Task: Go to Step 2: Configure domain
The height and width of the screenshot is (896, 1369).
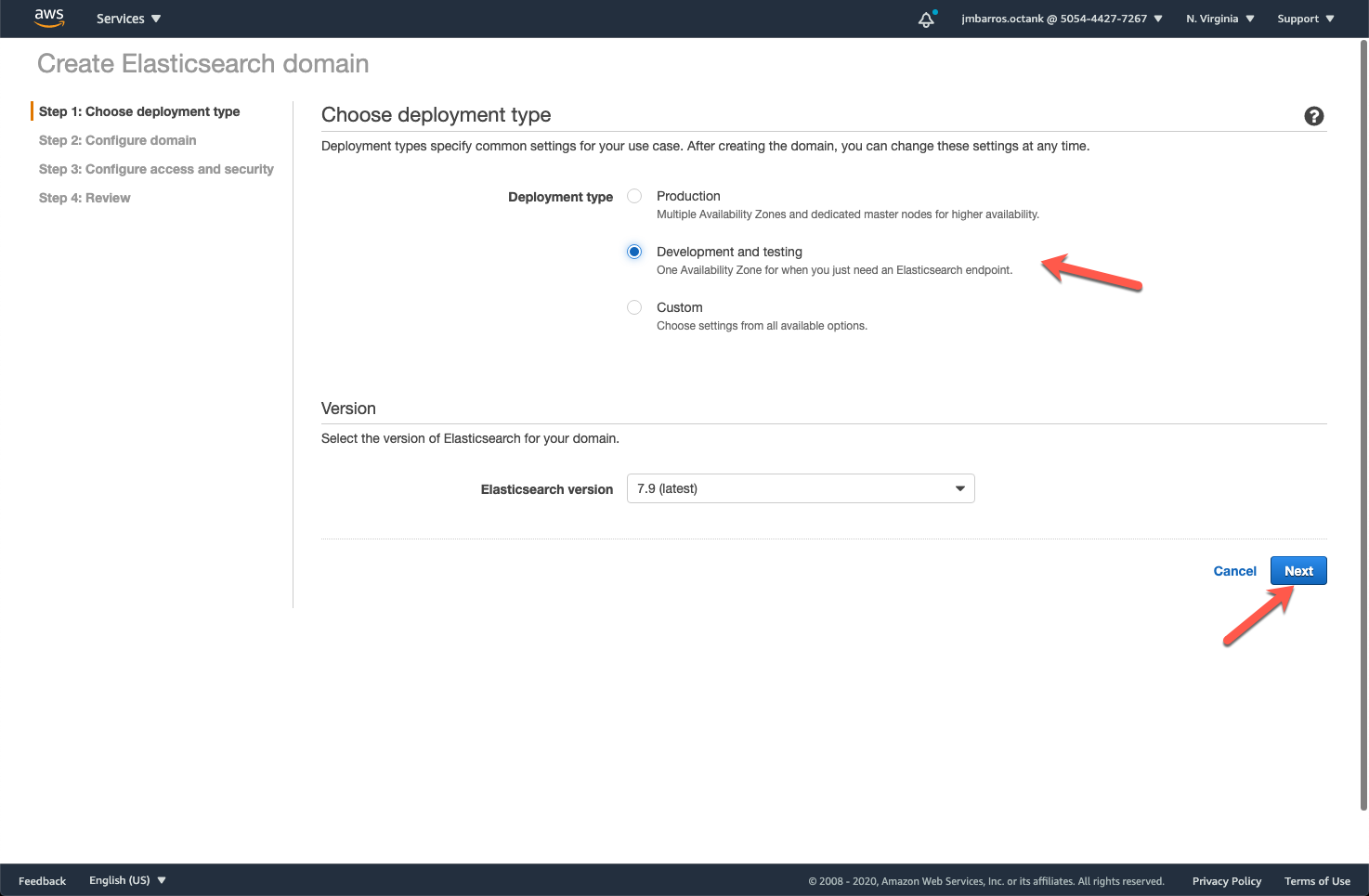Action: (x=118, y=140)
